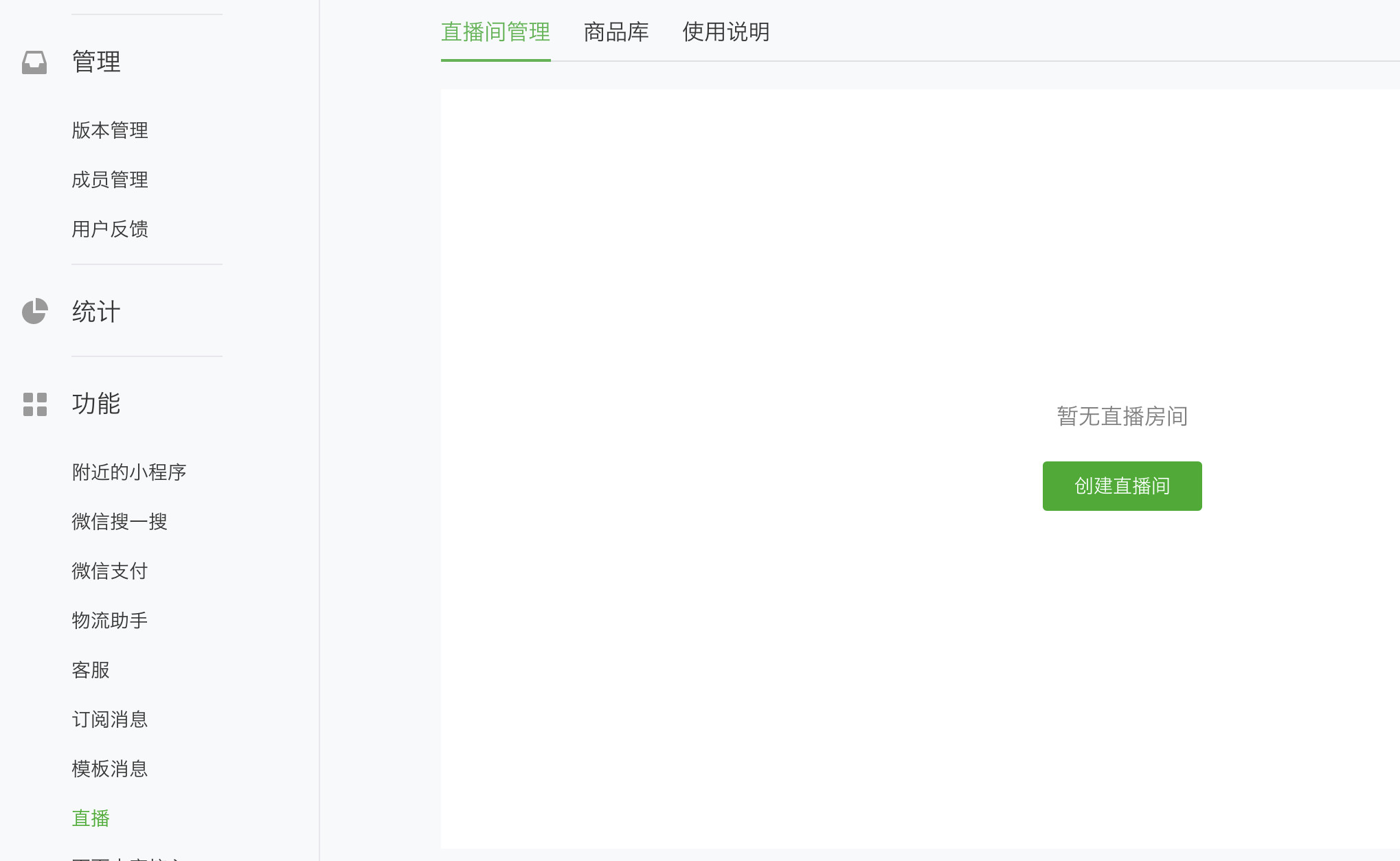The height and width of the screenshot is (861, 1400).
Task: Open 物流助手 in sidebar
Action: tap(110, 621)
